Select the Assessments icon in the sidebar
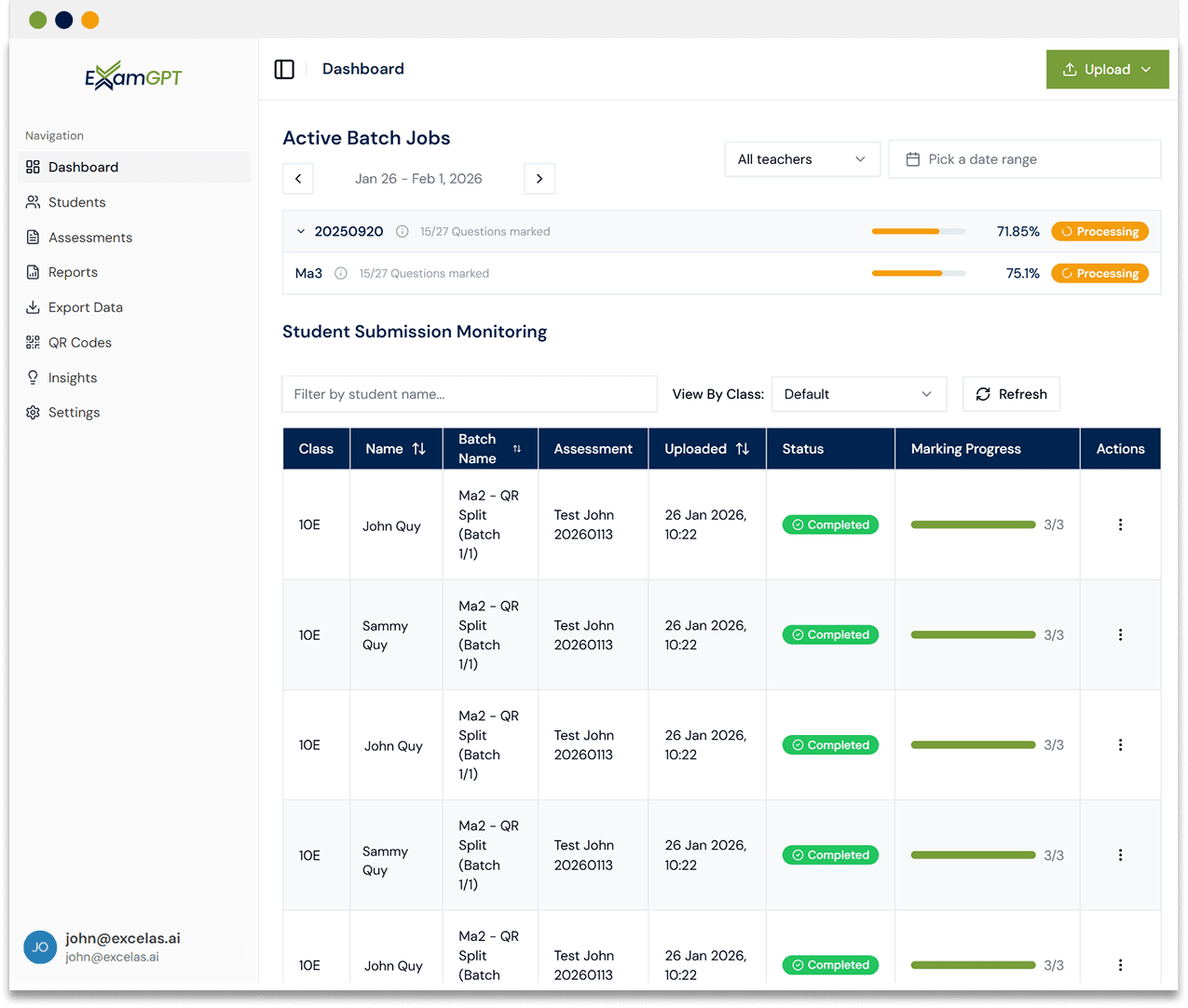The width and height of the screenshot is (1188, 1008). coord(31,237)
